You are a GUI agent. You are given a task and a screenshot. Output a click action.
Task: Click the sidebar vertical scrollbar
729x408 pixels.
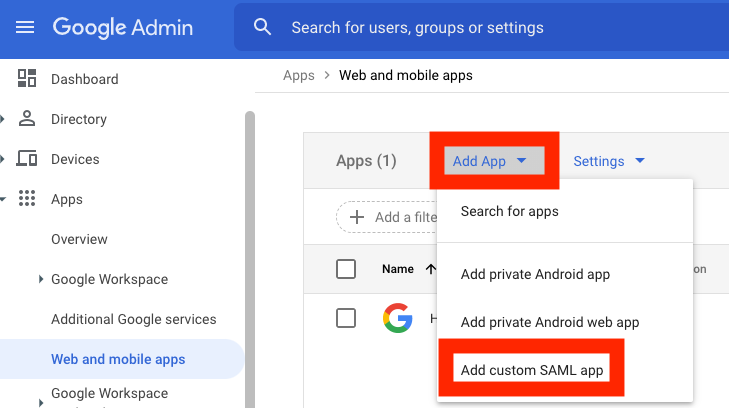(250, 259)
